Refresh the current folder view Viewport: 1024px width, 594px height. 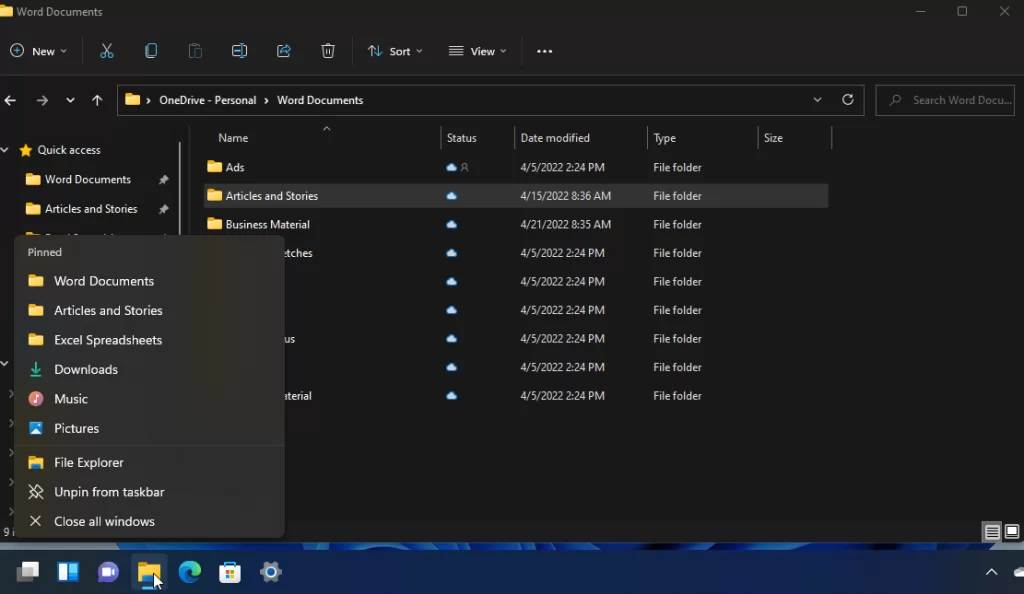(x=848, y=100)
